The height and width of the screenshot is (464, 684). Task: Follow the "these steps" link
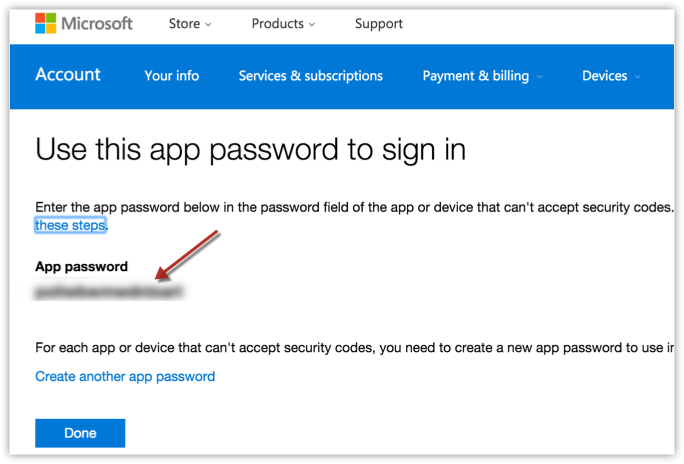click(x=71, y=225)
